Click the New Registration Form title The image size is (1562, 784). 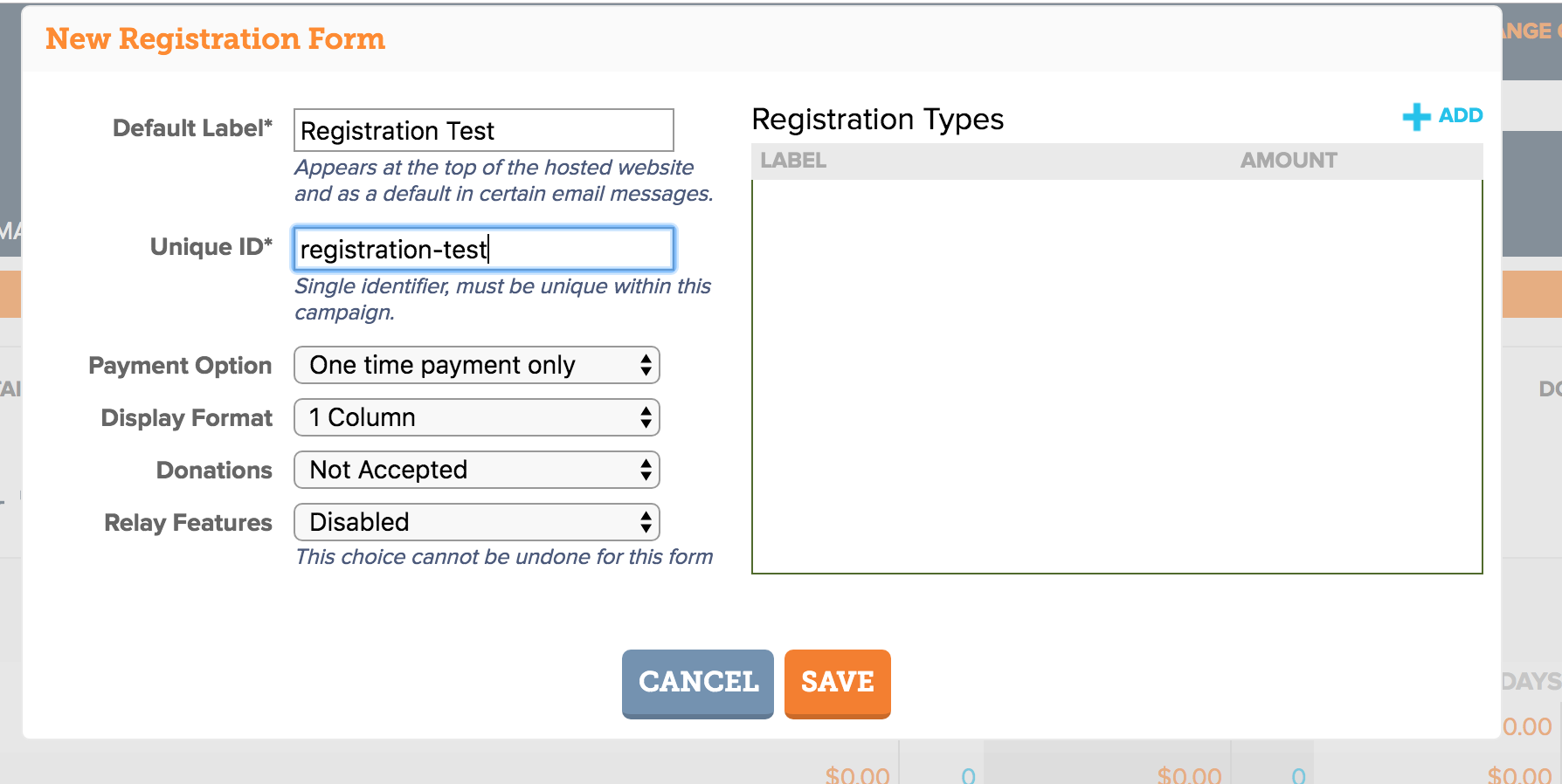click(216, 39)
